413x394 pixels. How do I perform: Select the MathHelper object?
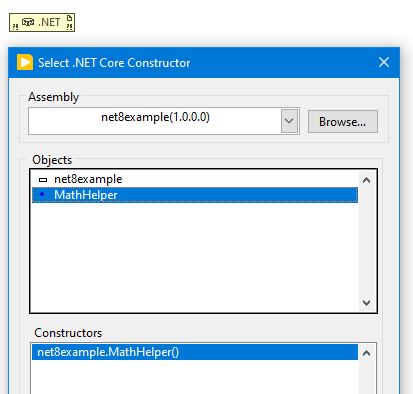(x=195, y=195)
